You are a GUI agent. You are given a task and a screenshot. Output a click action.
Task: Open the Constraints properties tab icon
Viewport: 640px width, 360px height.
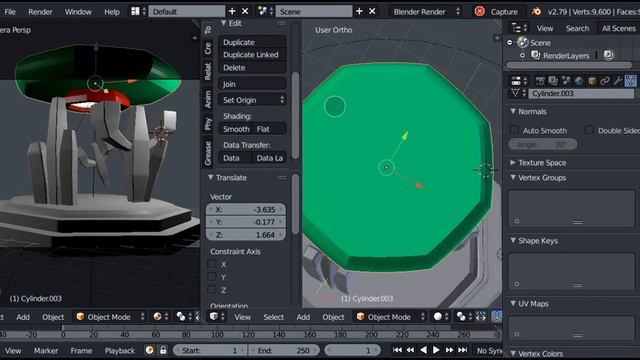pyautogui.click(x=605, y=81)
